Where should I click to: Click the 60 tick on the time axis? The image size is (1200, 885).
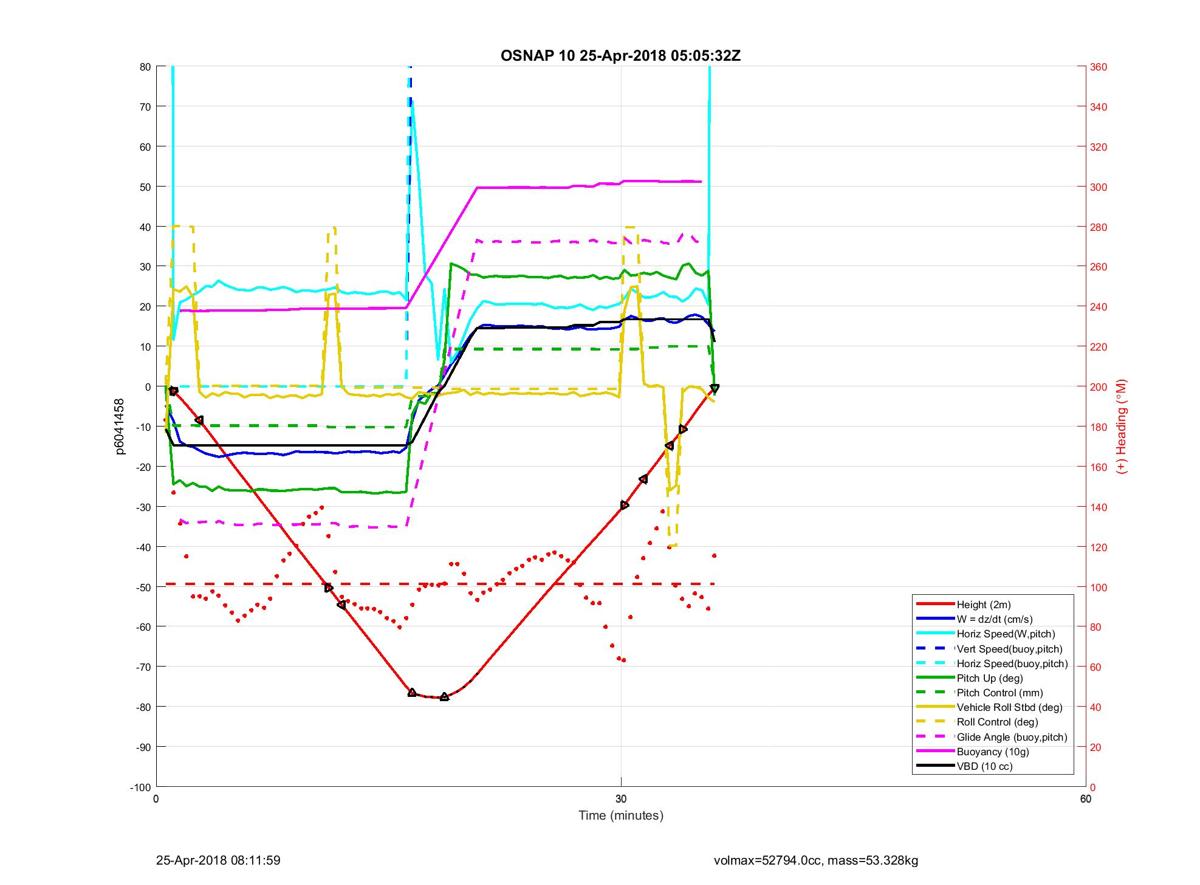[x=1086, y=799]
